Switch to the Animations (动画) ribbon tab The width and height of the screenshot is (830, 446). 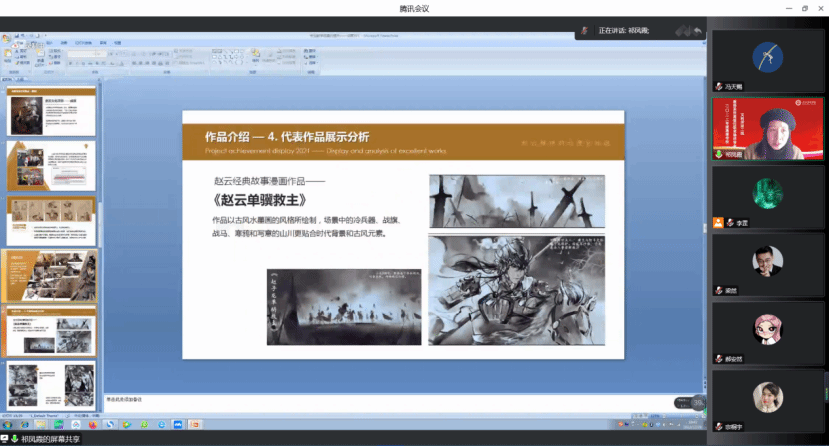(x=64, y=42)
